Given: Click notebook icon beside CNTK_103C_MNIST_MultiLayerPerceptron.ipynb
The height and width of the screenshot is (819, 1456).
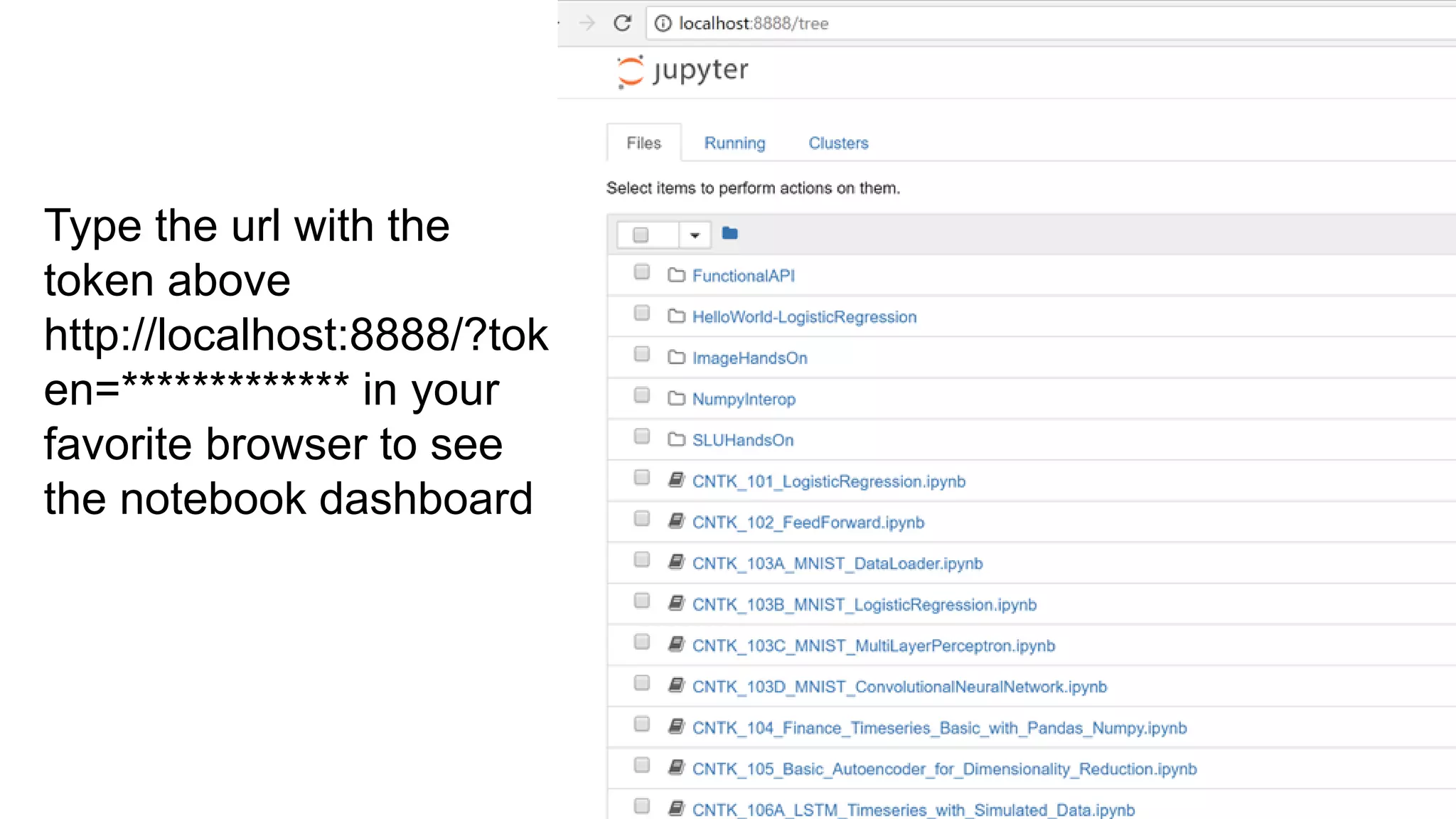Looking at the screenshot, I should pyautogui.click(x=676, y=644).
